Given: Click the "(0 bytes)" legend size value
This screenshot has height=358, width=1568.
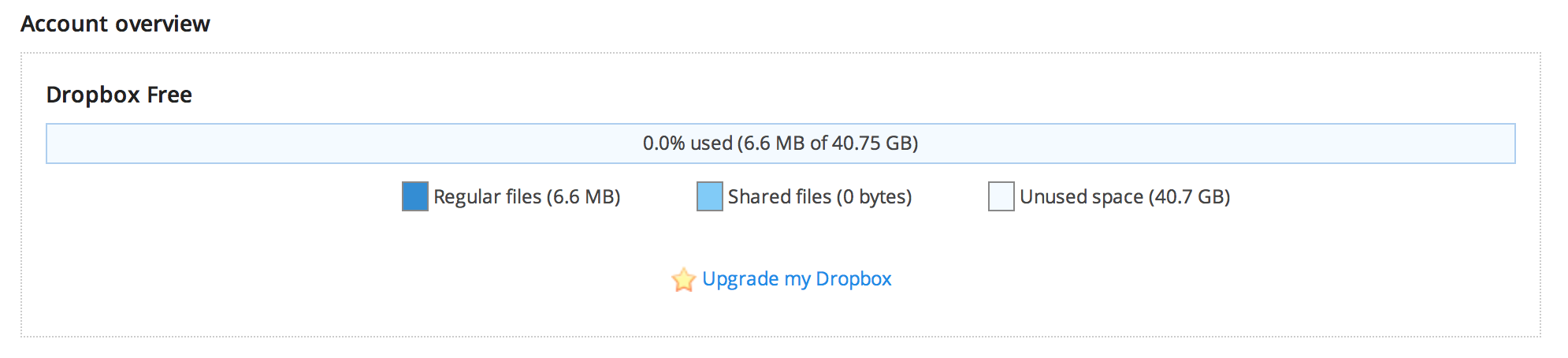Looking at the screenshot, I should point(875,196).
